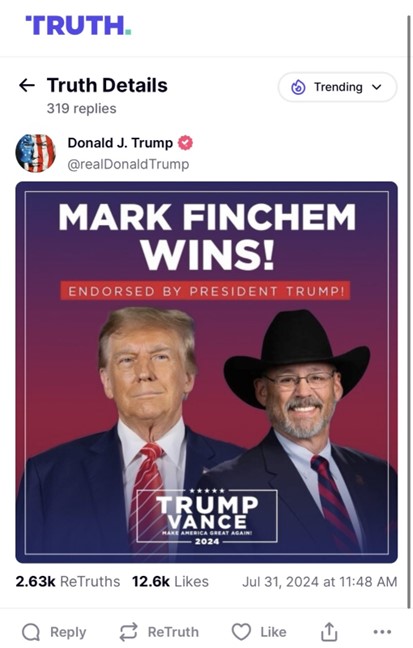Click the 319 replies count
Viewport: 413px width, 648px height.
click(x=81, y=109)
